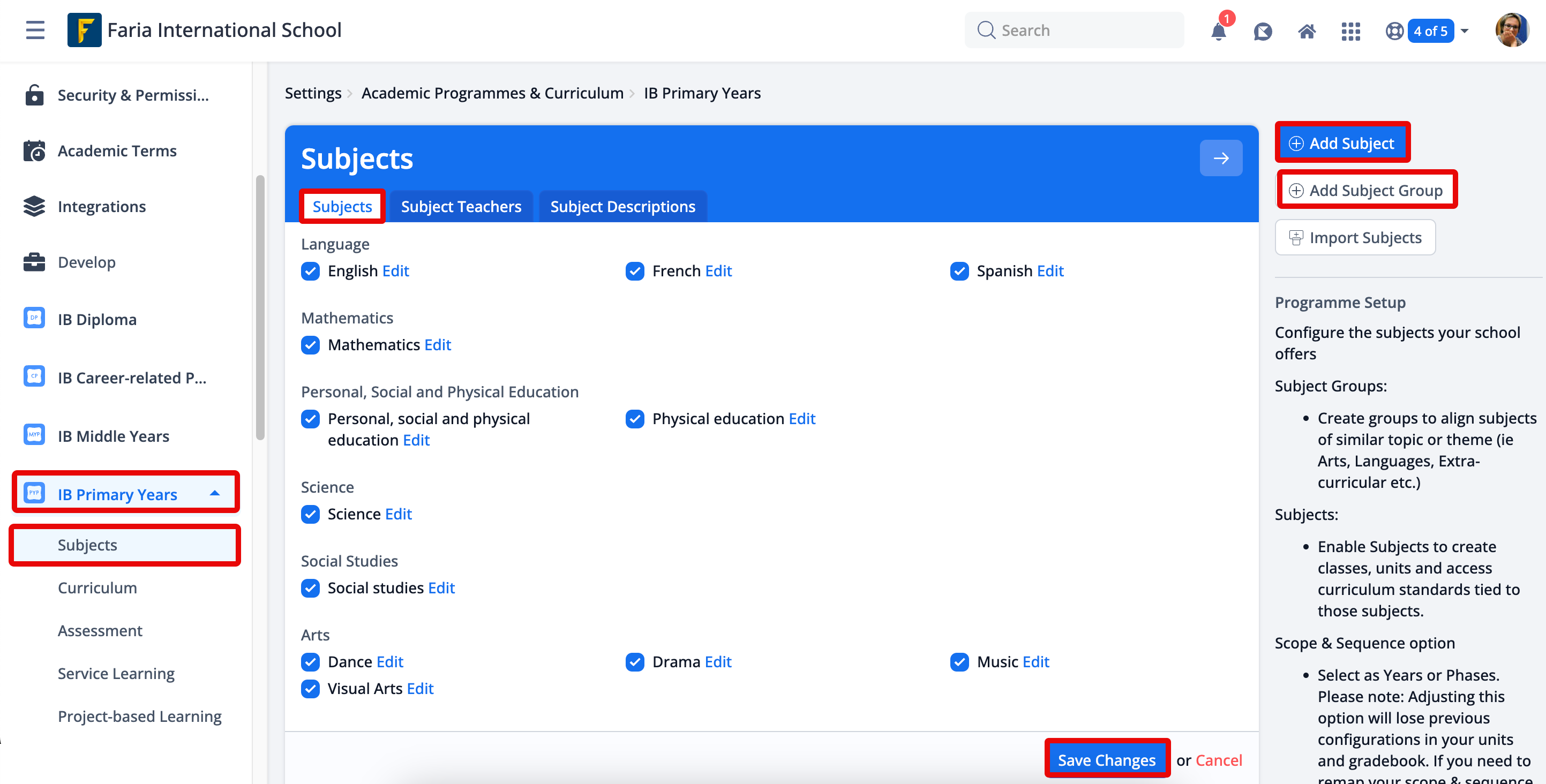Image resolution: width=1546 pixels, height=784 pixels.
Task: Click the arrow button in Subjects header
Action: point(1221,159)
